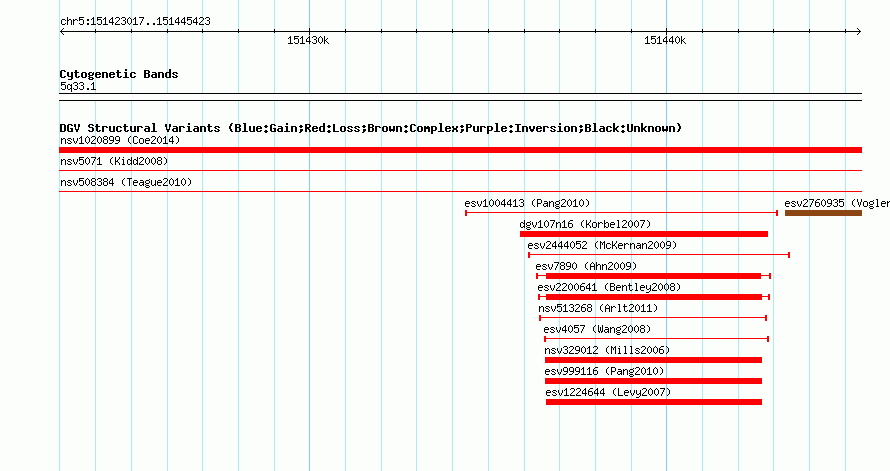Viewport: 890px width, 471px height.
Task: Click the Cytogenetic Bands track title
Action: click(x=119, y=74)
